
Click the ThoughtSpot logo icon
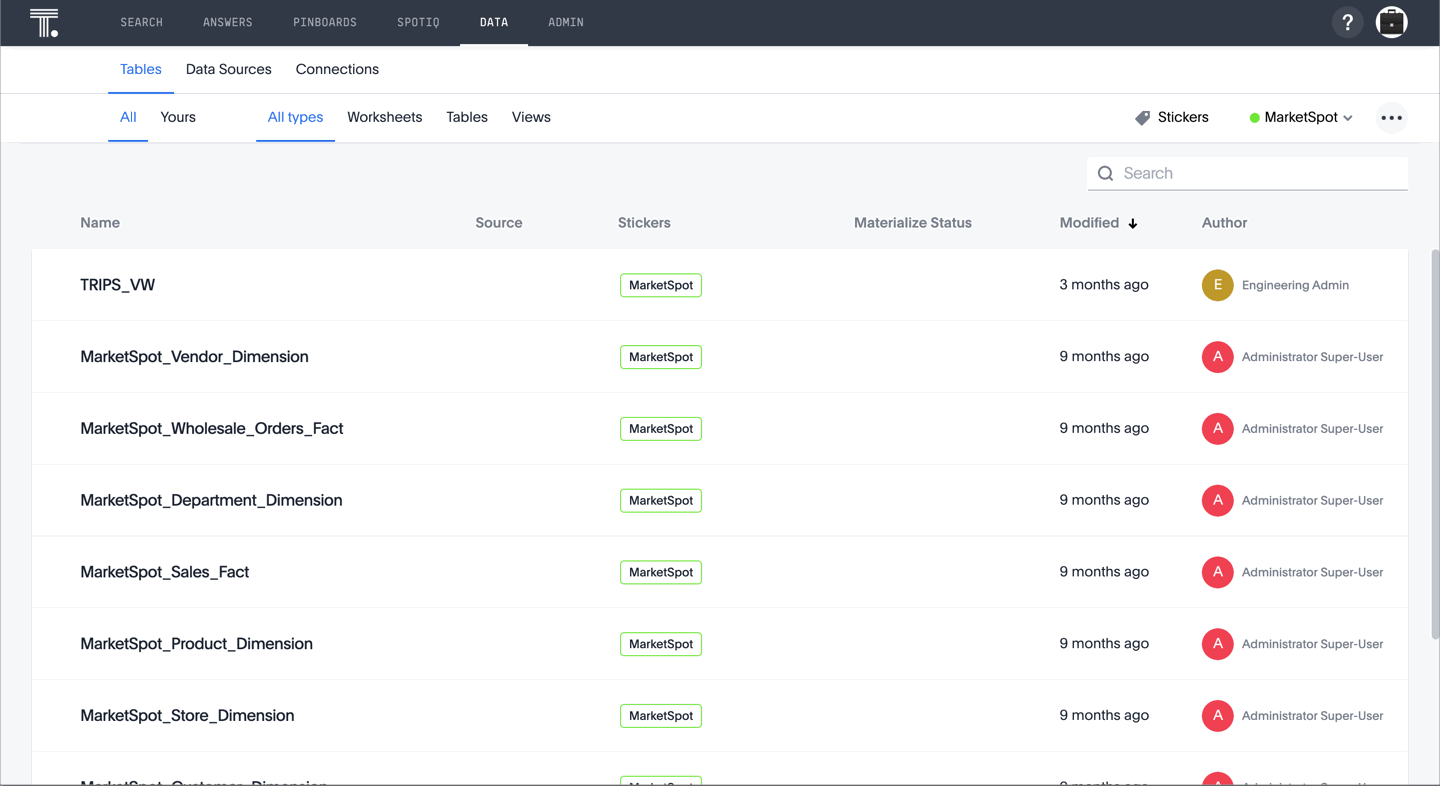tap(44, 22)
